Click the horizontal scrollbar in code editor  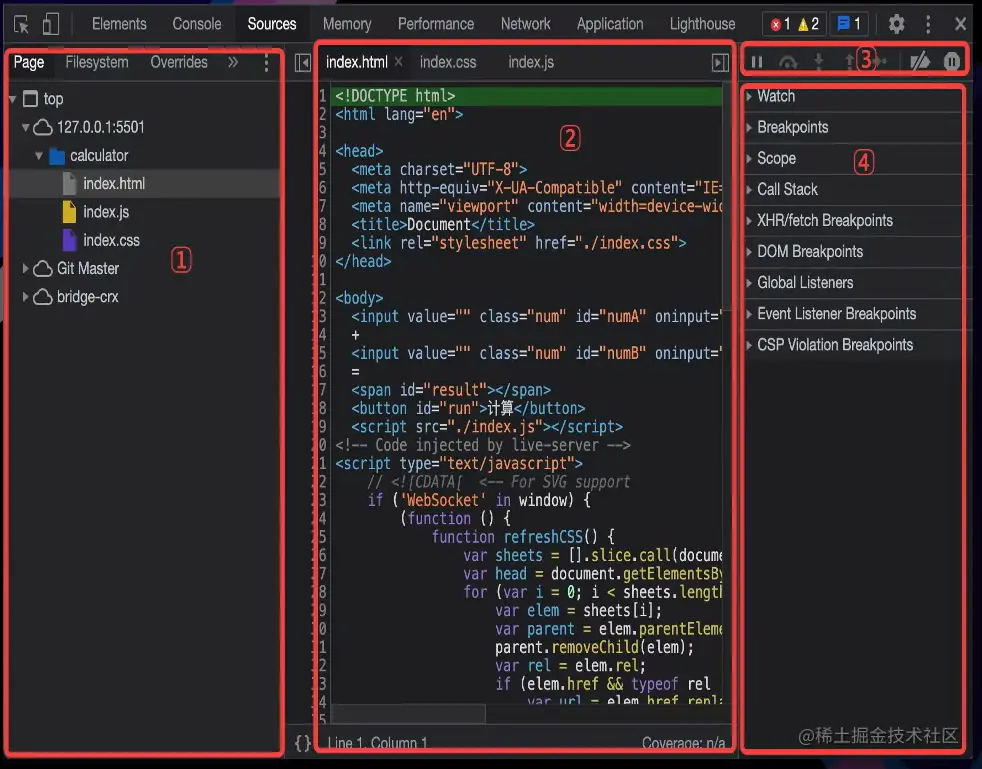(408, 713)
